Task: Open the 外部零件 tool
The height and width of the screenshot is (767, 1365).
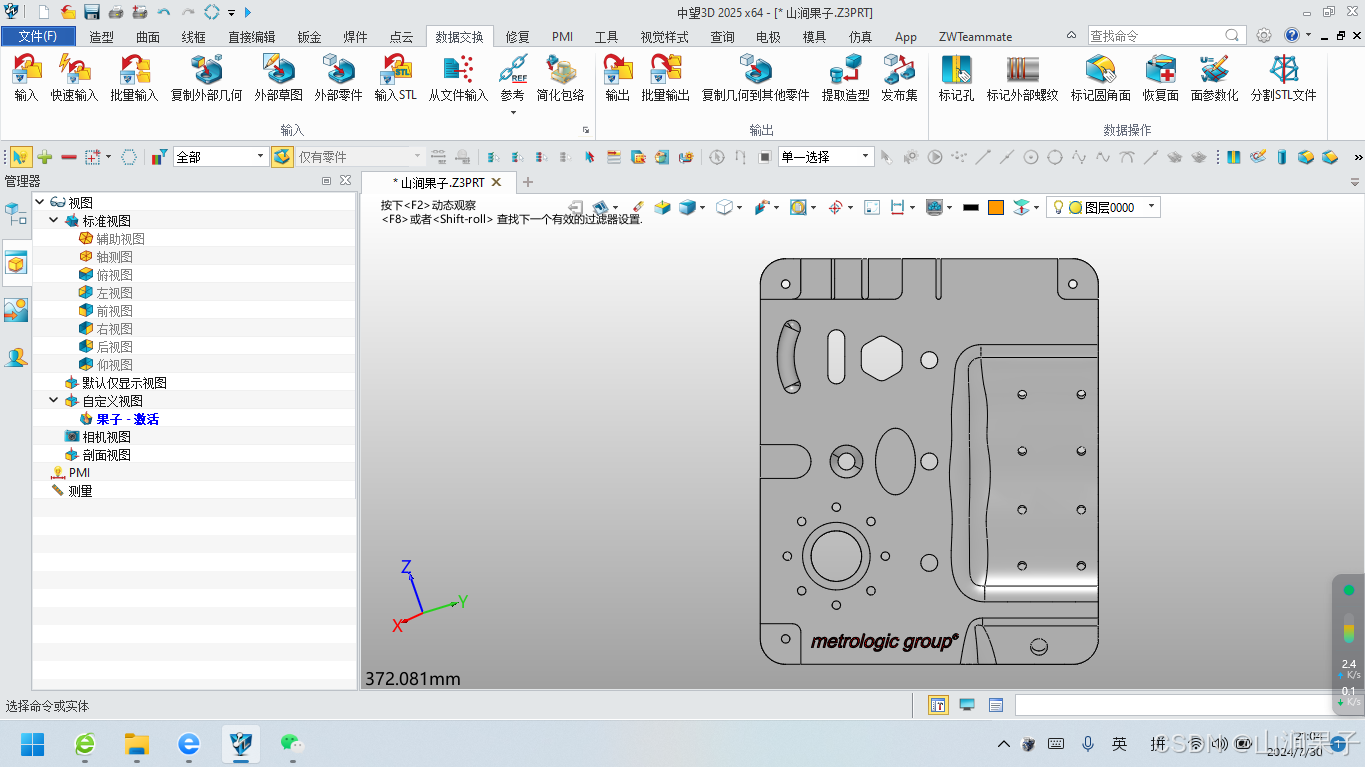Action: (x=338, y=78)
